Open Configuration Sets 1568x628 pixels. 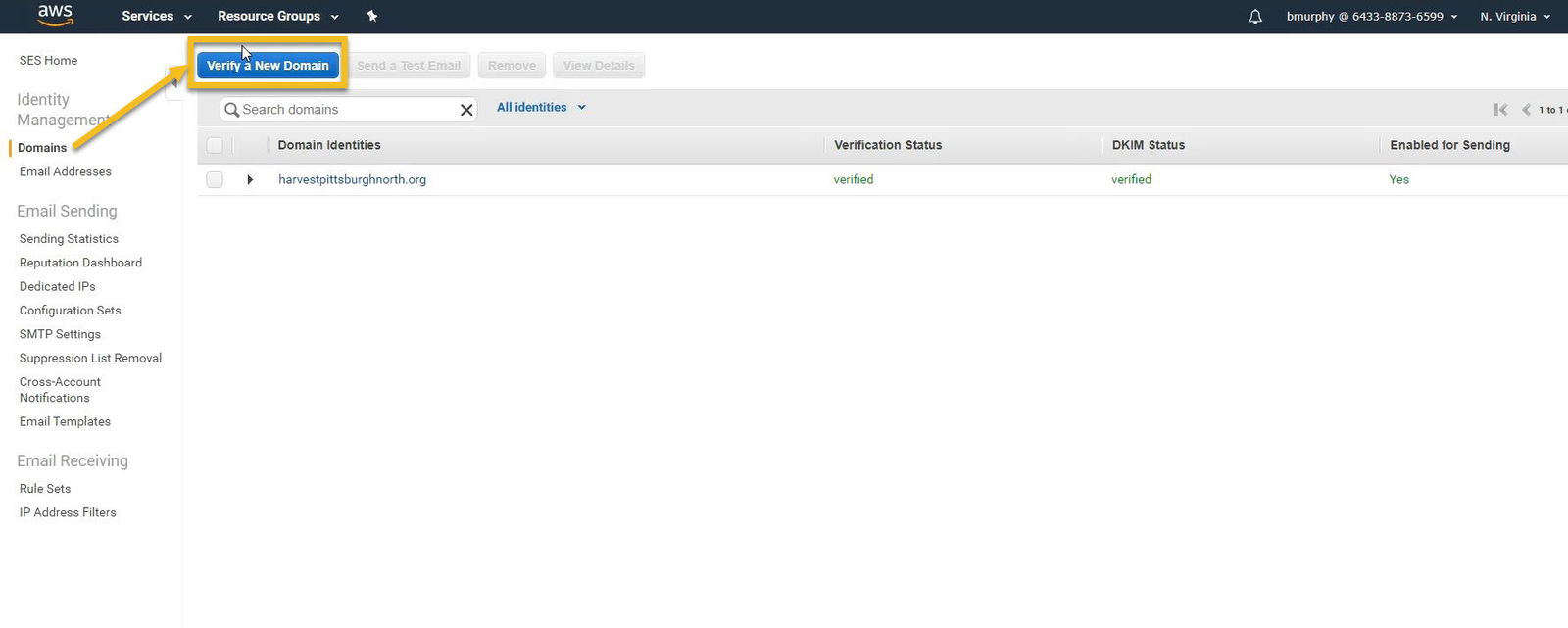tap(71, 311)
